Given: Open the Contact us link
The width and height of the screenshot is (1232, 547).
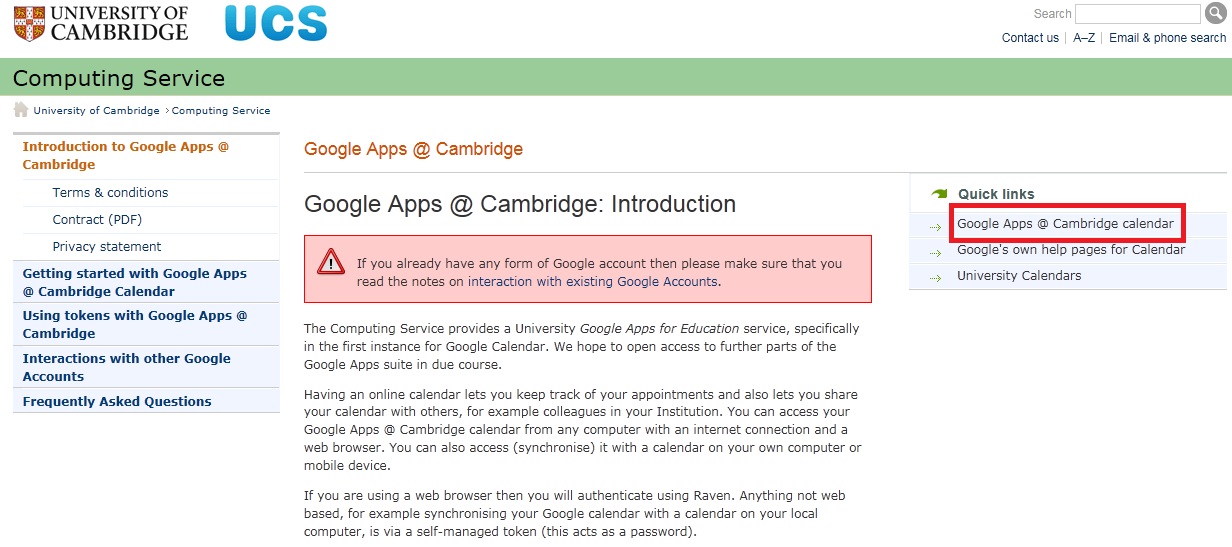Looking at the screenshot, I should [1030, 38].
